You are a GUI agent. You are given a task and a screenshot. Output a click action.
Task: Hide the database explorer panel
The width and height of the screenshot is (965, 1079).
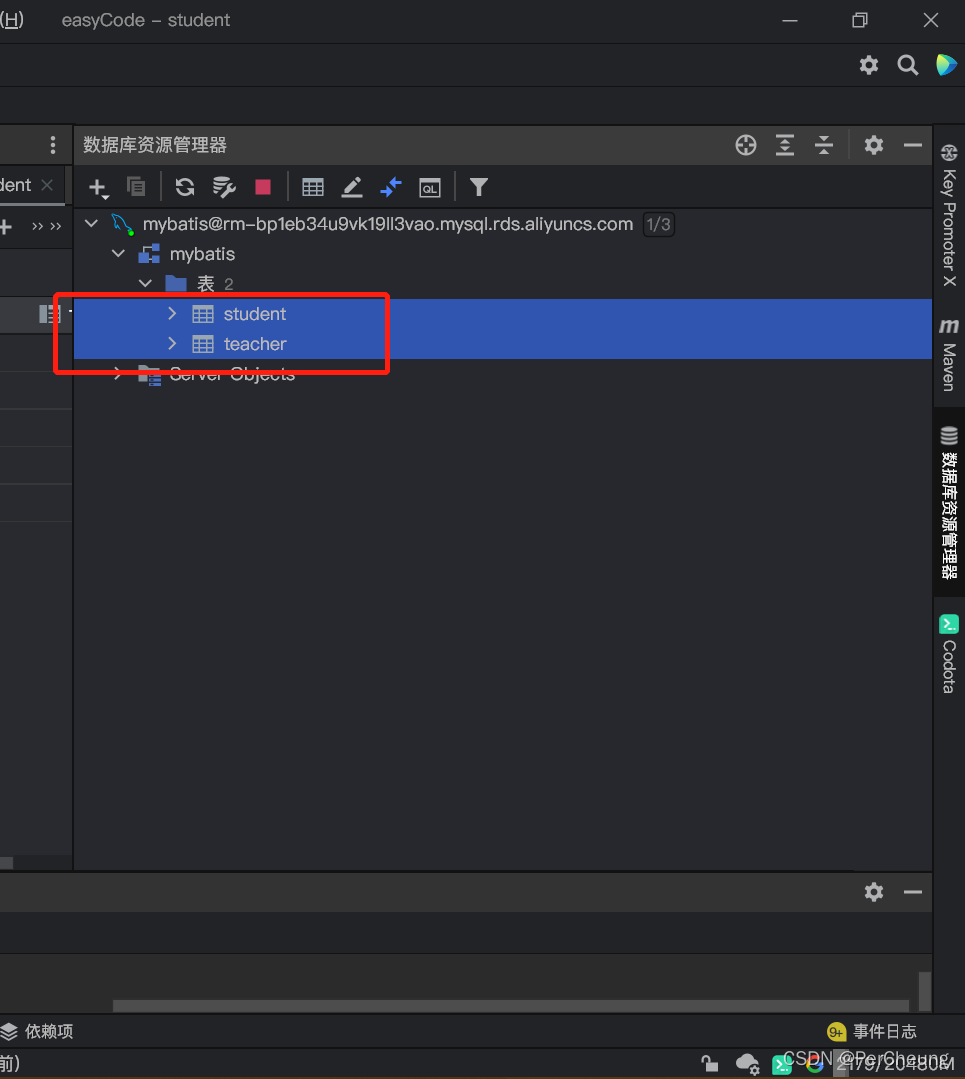[x=913, y=145]
